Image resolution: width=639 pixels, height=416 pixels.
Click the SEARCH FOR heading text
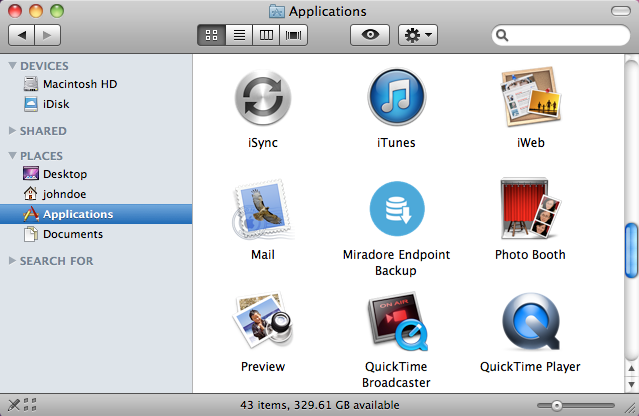[57, 261]
